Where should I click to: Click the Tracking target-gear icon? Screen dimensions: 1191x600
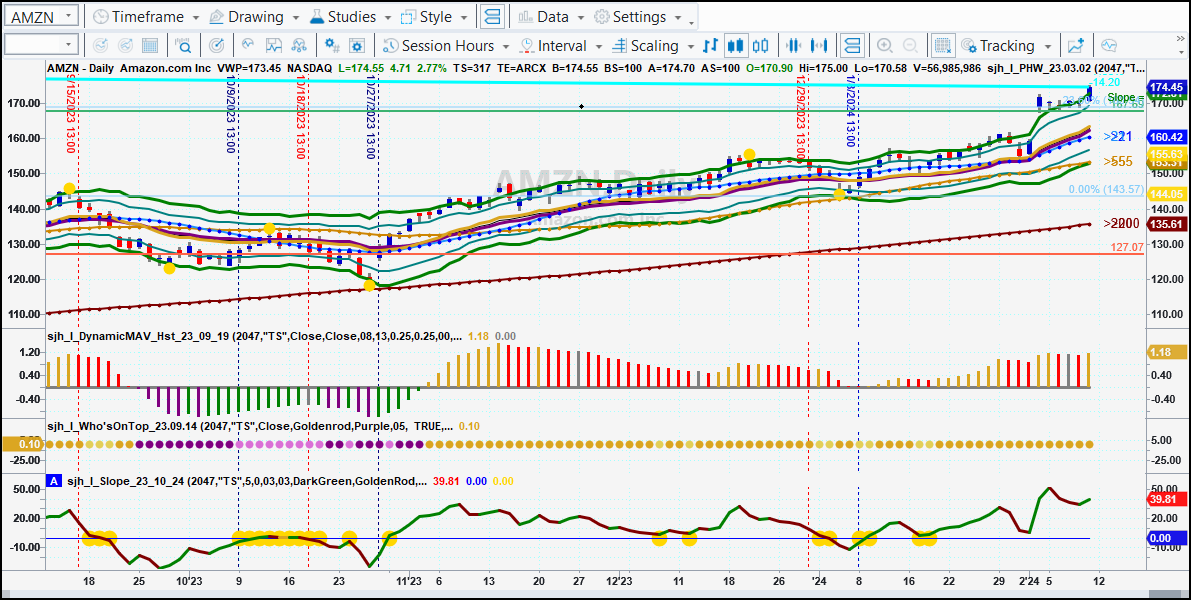[x=968, y=46]
